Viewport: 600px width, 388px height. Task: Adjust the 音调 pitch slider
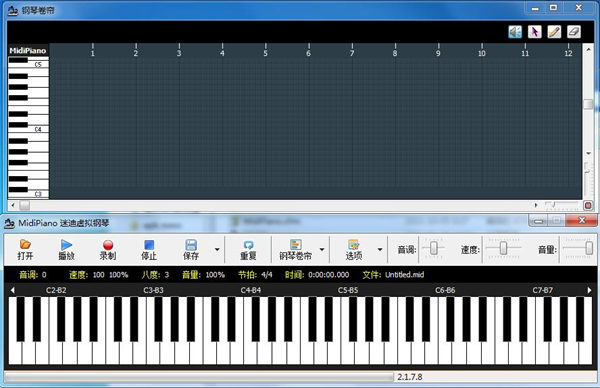pos(434,248)
